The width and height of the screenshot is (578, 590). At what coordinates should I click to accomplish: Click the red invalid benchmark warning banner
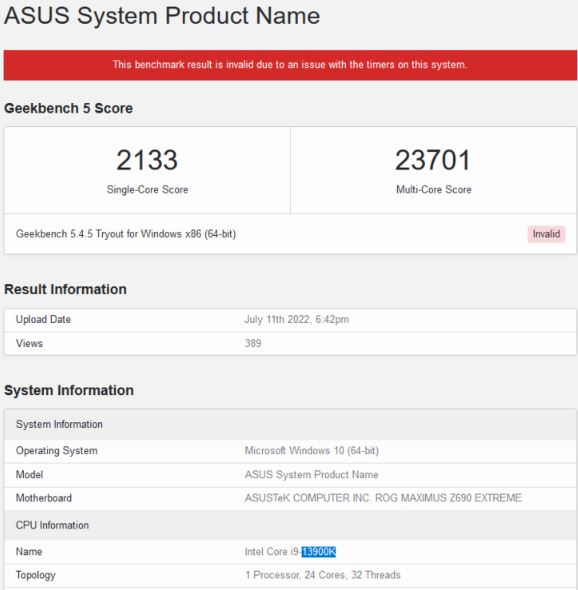point(290,65)
